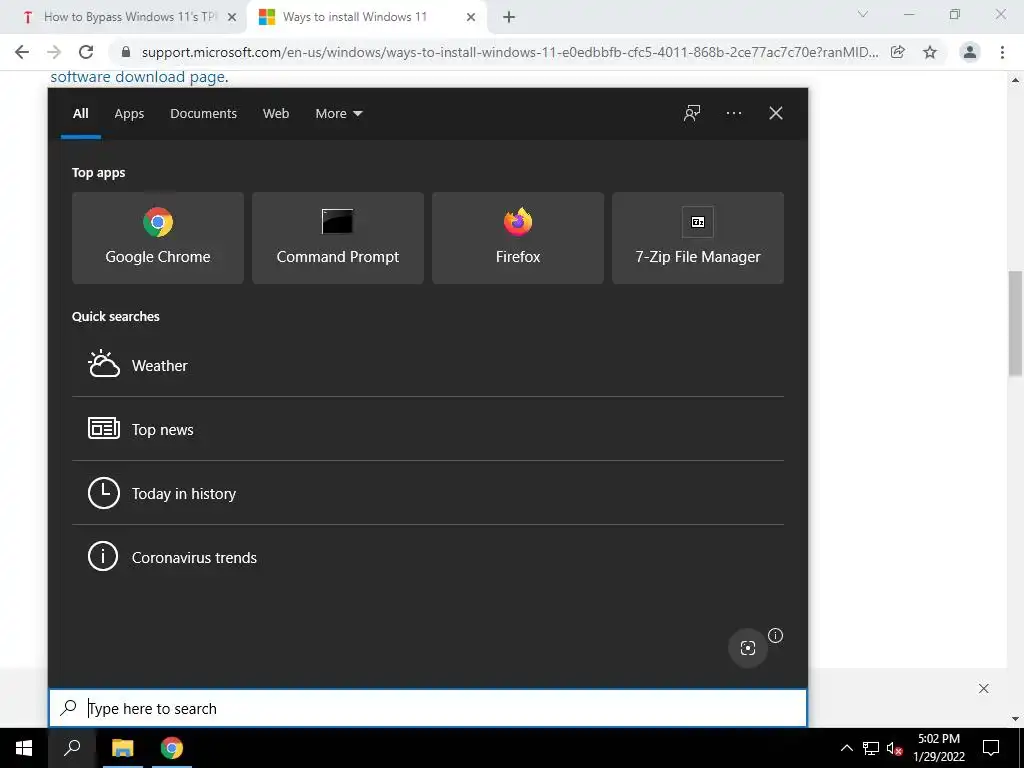Open 7-Zip File Manager tile

tap(697, 238)
